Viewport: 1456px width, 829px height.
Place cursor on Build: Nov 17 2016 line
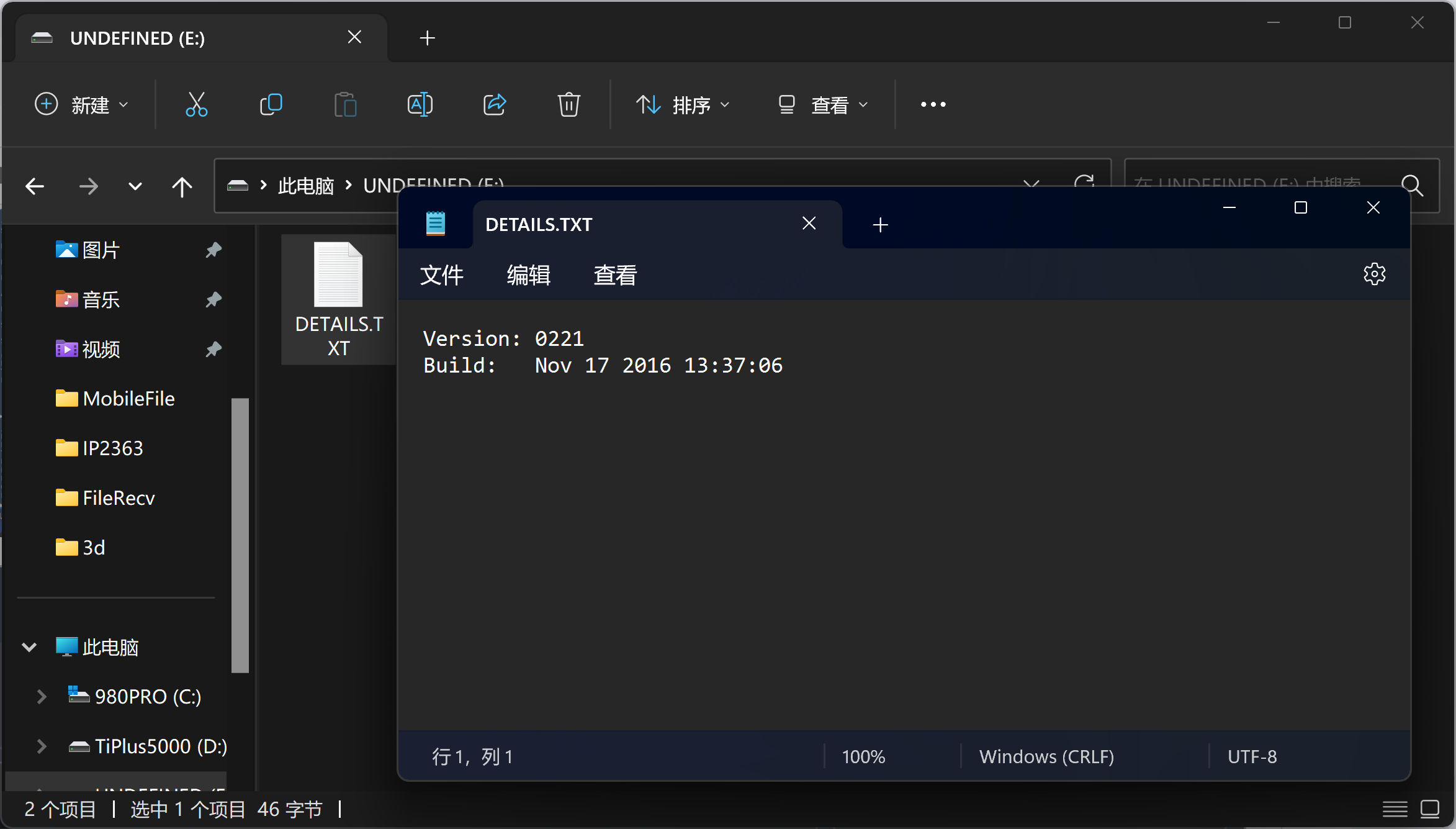coord(603,365)
